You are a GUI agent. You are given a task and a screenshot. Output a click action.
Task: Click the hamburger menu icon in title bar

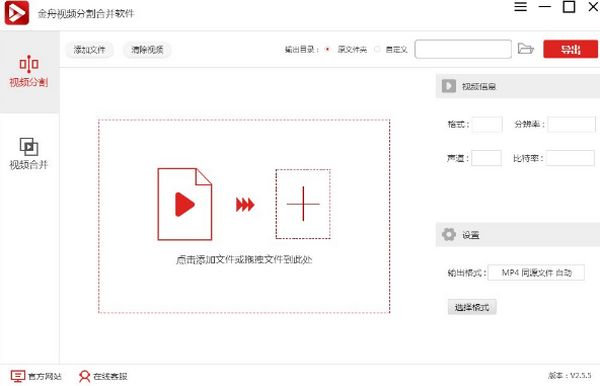coord(520,7)
